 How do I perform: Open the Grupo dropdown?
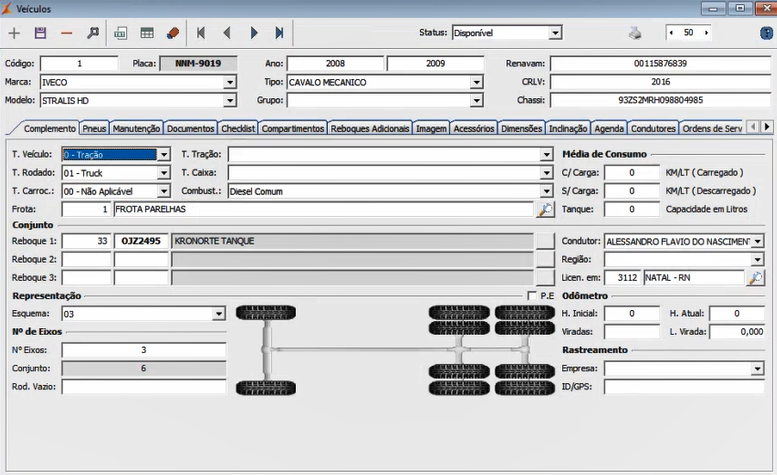pos(476,101)
